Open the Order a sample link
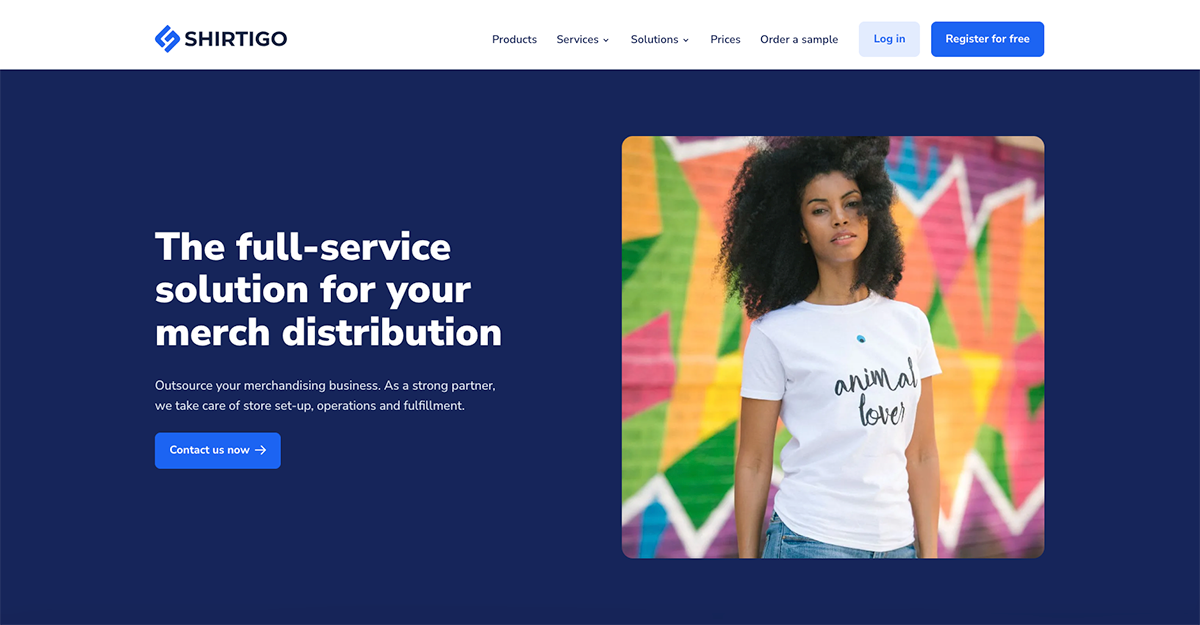 (799, 39)
